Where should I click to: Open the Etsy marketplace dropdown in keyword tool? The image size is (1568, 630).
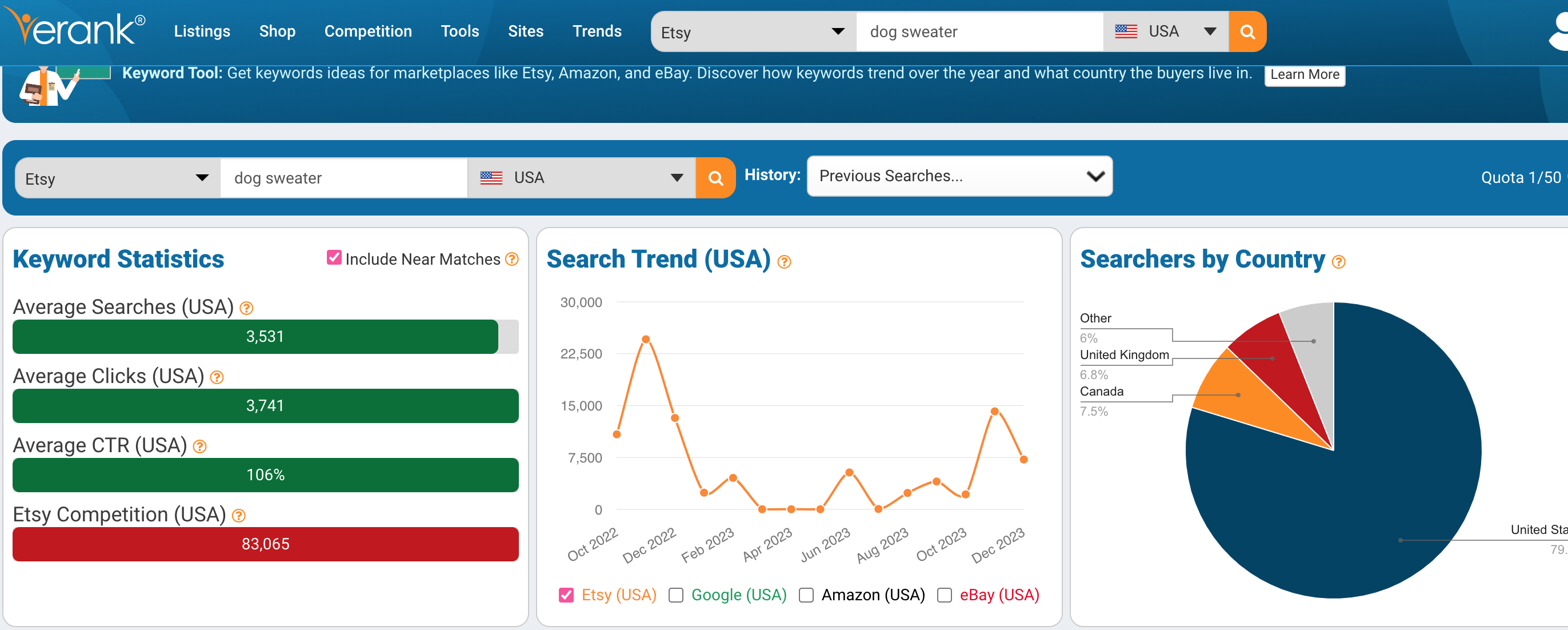click(118, 178)
